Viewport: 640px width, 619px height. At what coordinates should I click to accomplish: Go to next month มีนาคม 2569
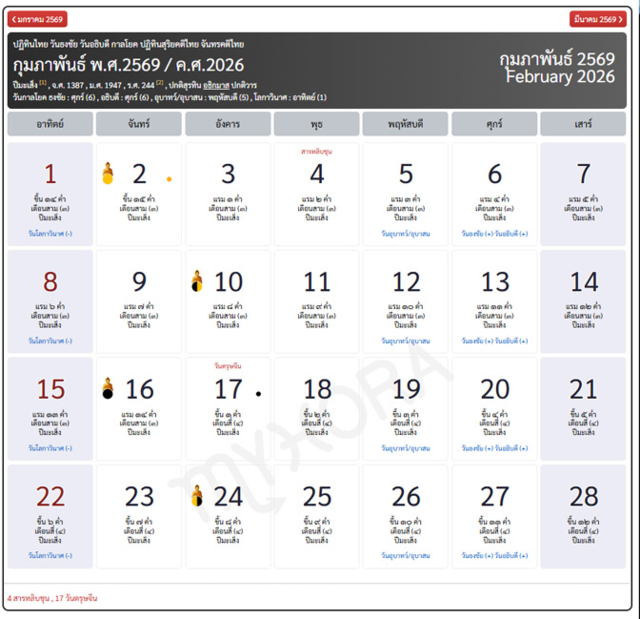(x=598, y=19)
